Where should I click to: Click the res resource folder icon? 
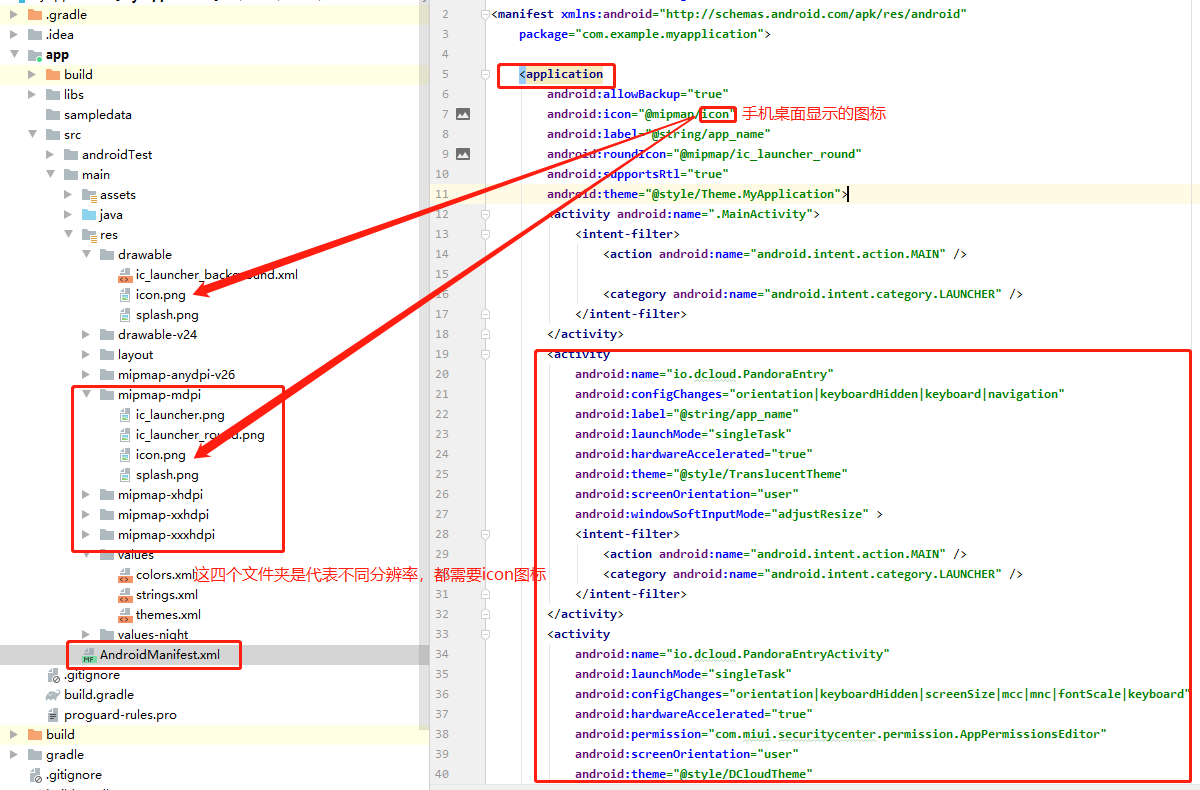click(x=89, y=235)
